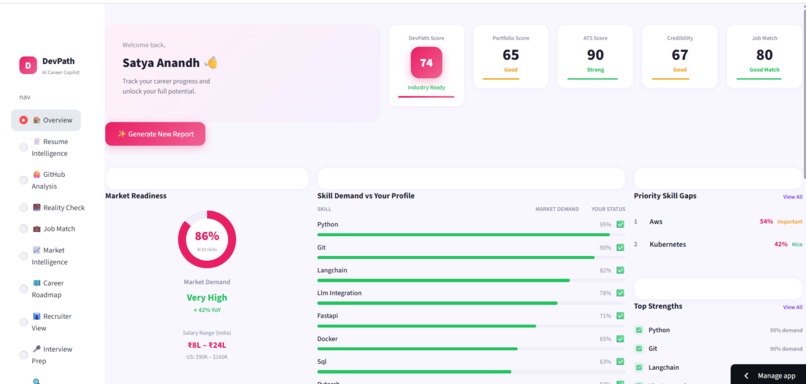Click the waving hand emoji beside Satya Anandh
This screenshot has width=806, height=384.
click(211, 63)
